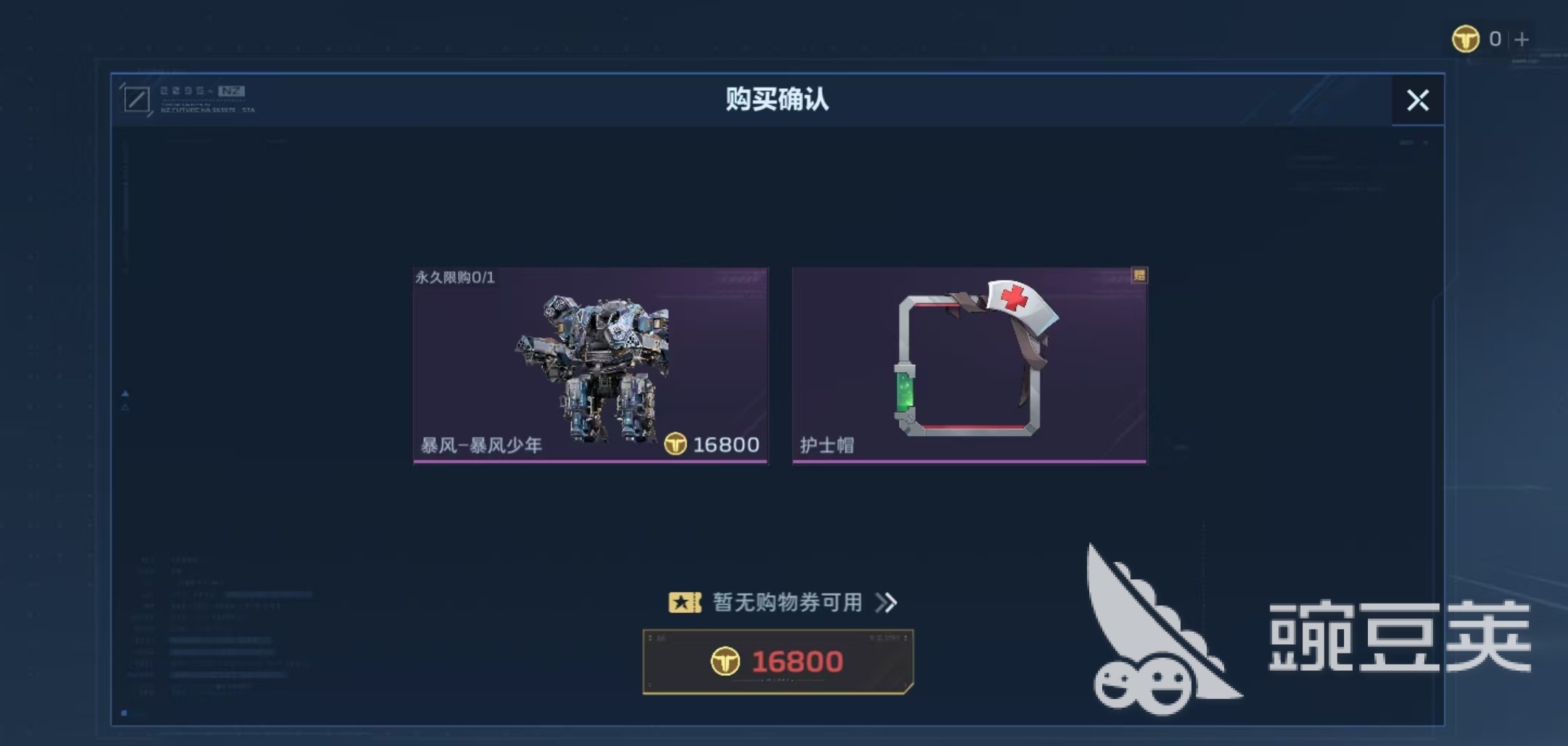Click the 永久限购0/1 purchase limit label
Image resolution: width=1568 pixels, height=746 pixels.
click(x=455, y=277)
